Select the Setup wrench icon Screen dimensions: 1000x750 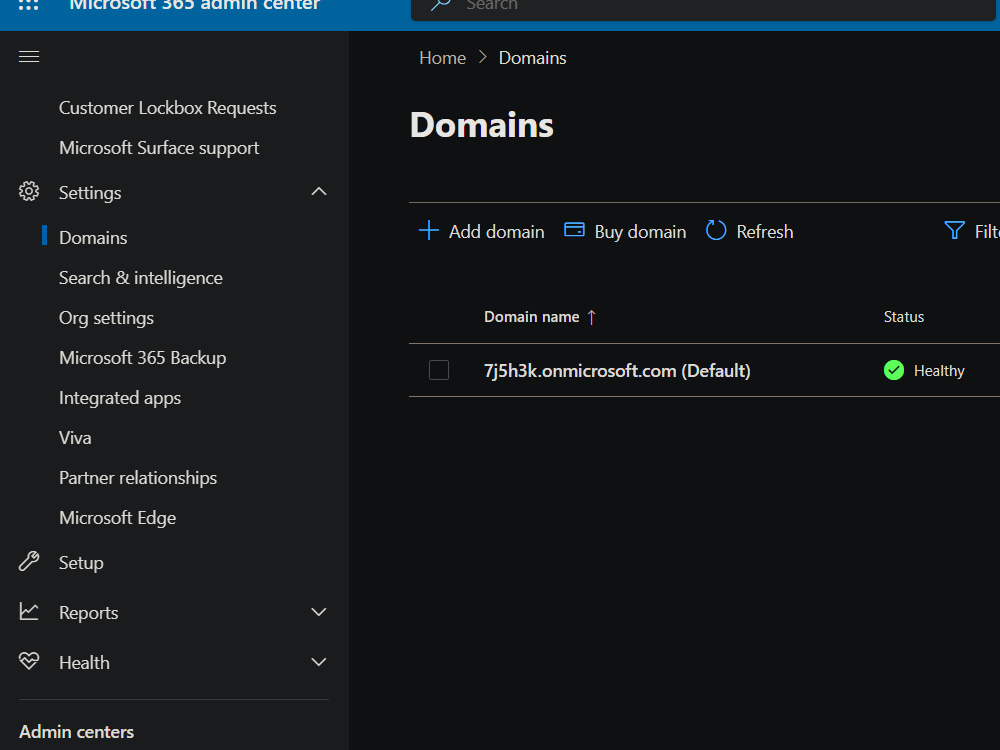pos(29,562)
